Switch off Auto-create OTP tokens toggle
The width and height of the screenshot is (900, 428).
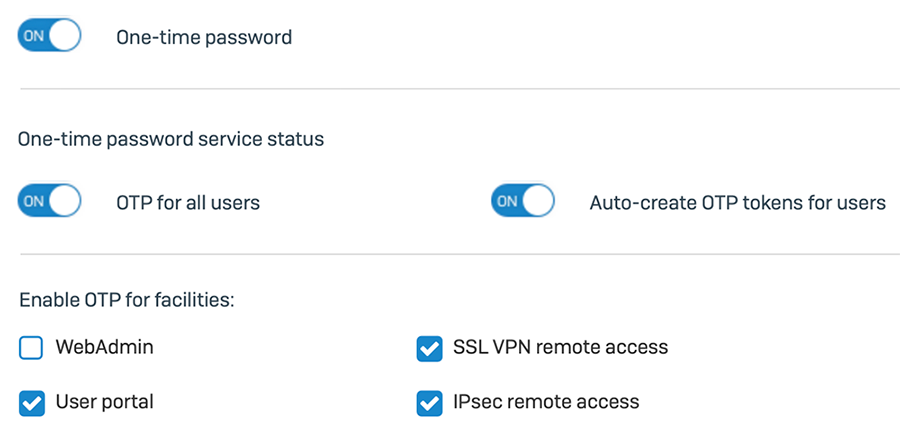[521, 202]
